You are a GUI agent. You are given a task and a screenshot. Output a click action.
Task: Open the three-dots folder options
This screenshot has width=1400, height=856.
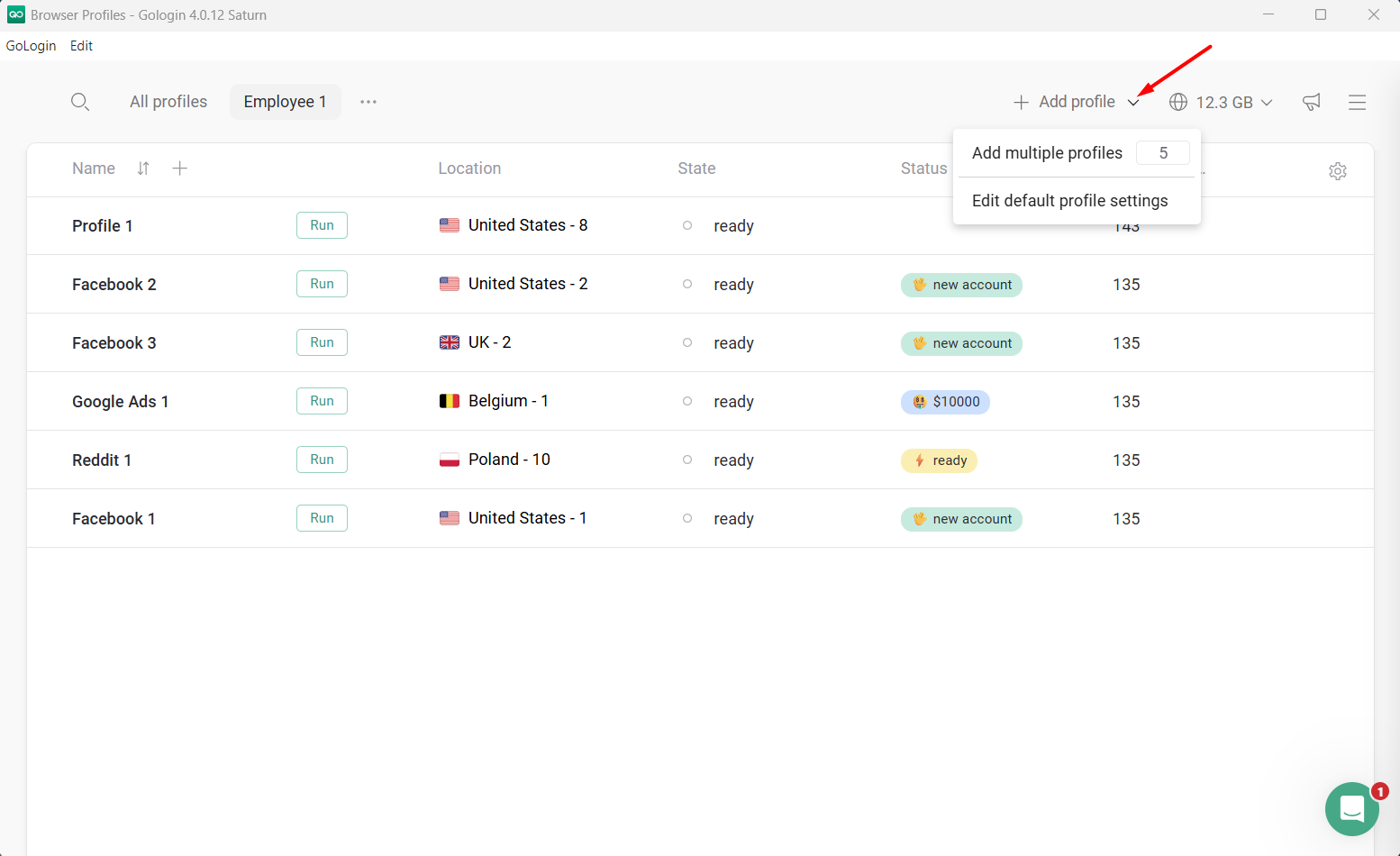pyautogui.click(x=368, y=102)
